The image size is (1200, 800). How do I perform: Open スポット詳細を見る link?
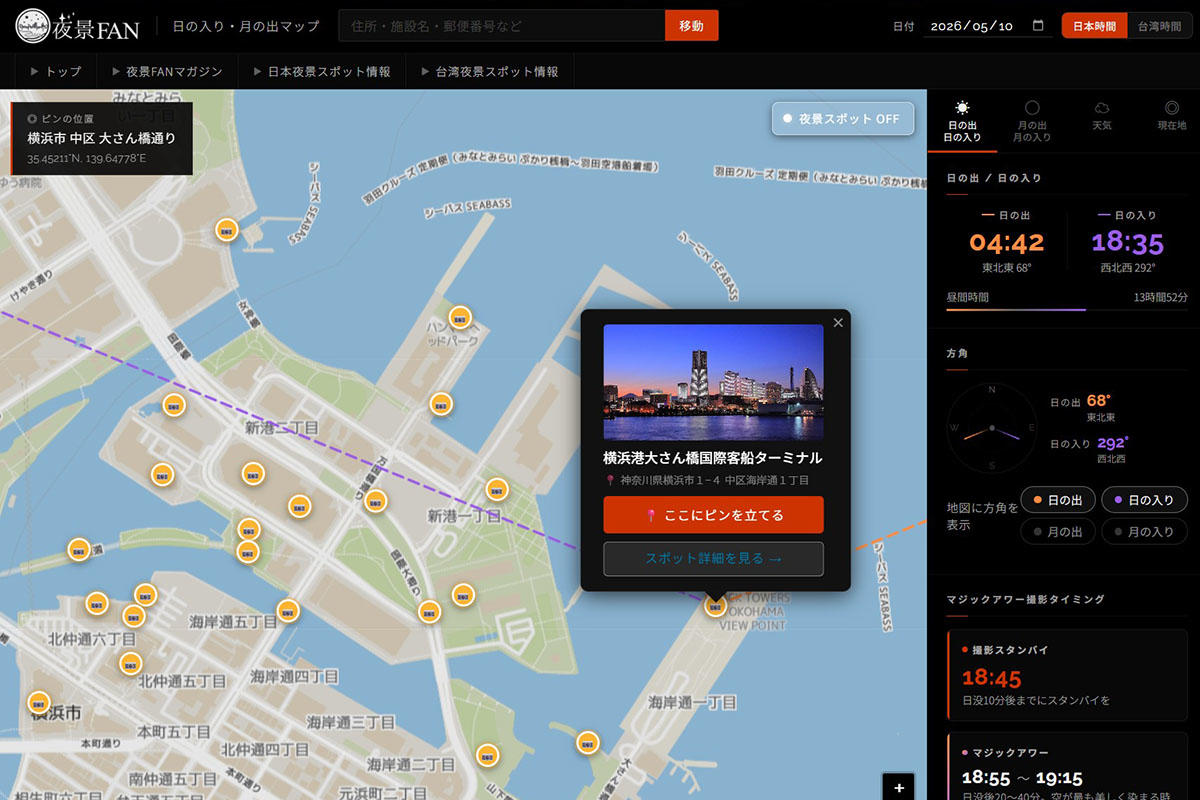(x=713, y=559)
